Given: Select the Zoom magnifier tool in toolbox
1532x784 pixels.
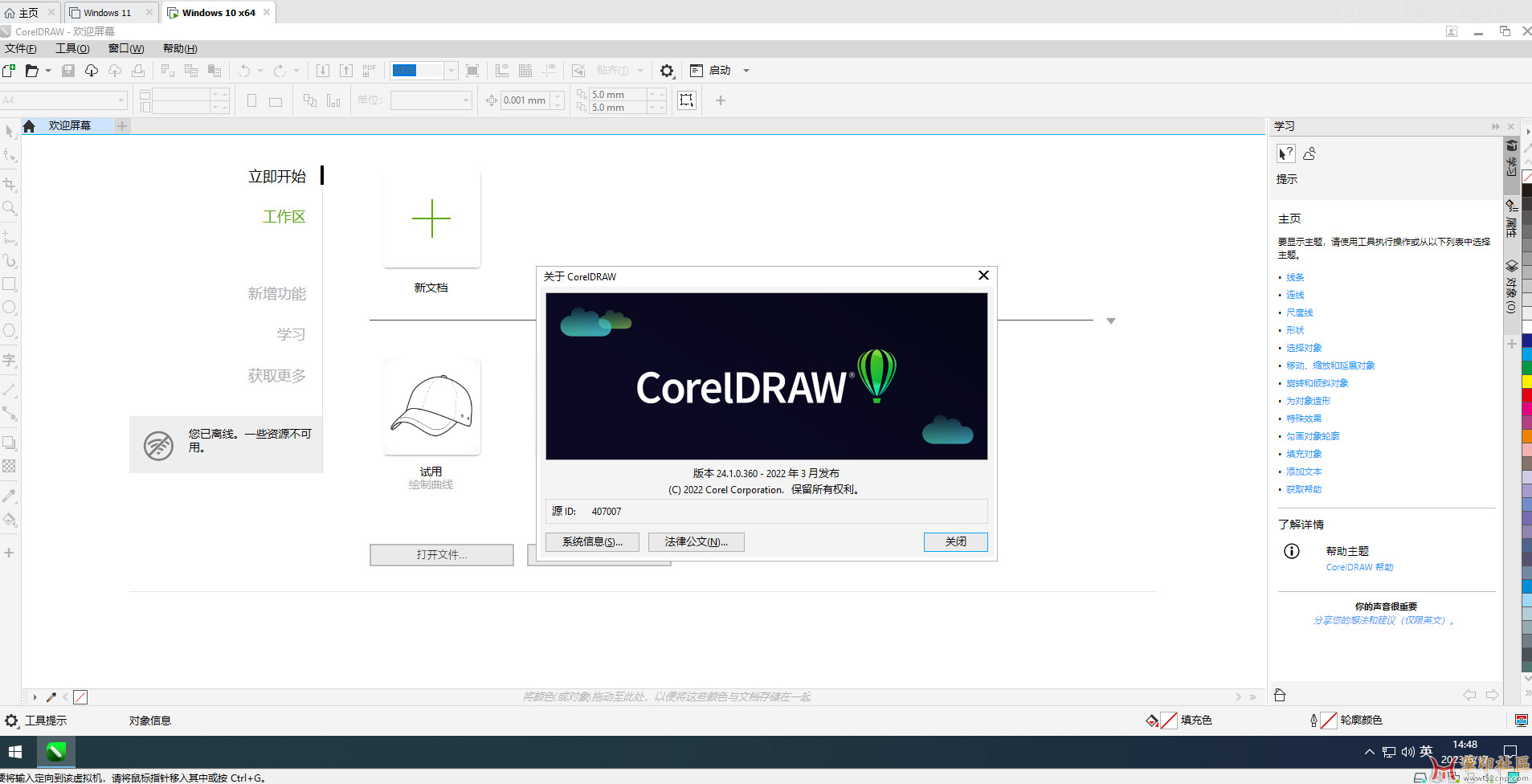Looking at the screenshot, I should pos(10,208).
